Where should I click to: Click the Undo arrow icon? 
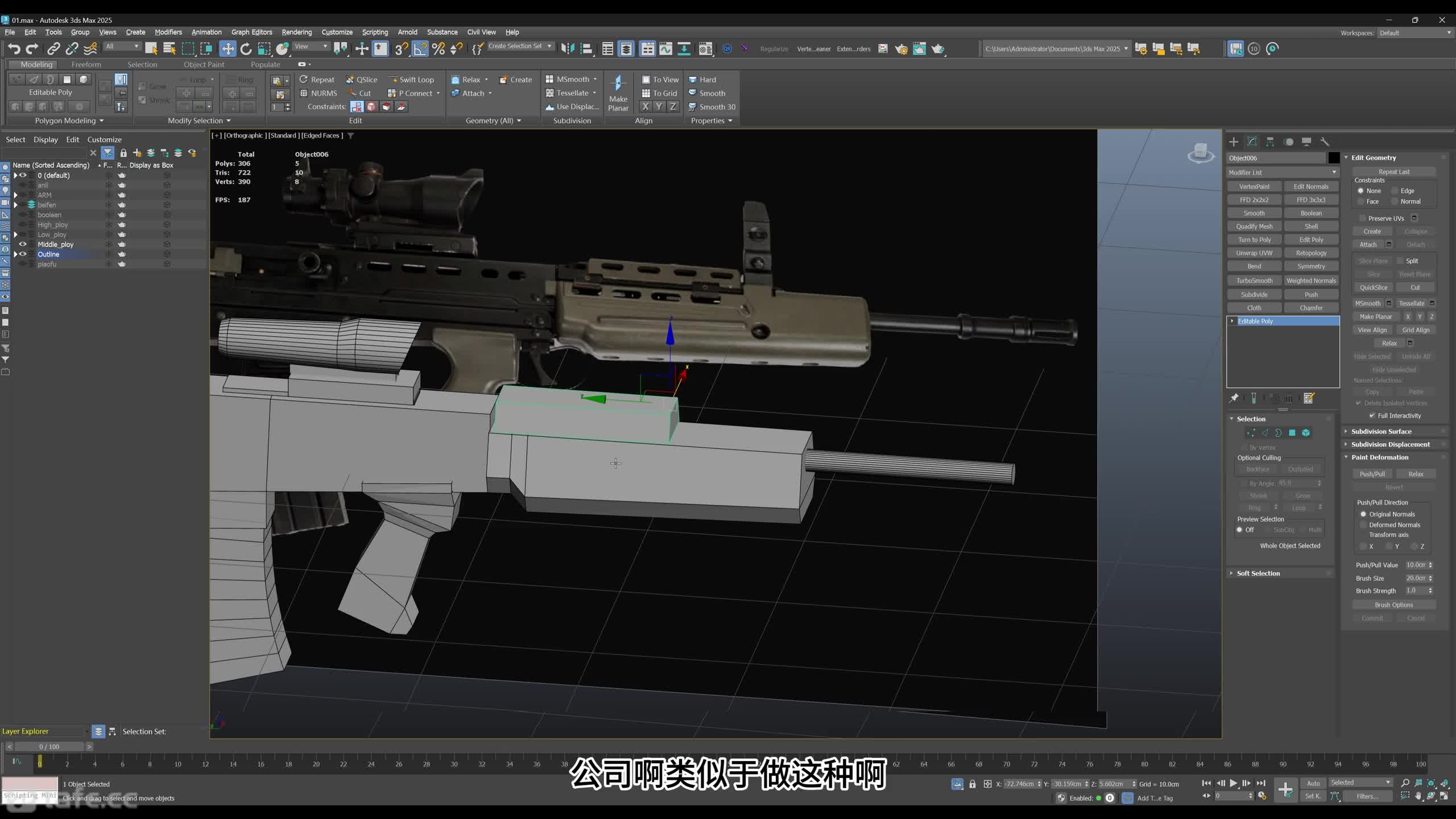pos(14,49)
